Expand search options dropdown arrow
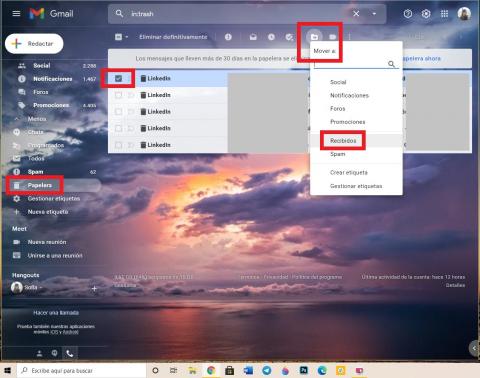The image size is (480, 378). [374, 14]
